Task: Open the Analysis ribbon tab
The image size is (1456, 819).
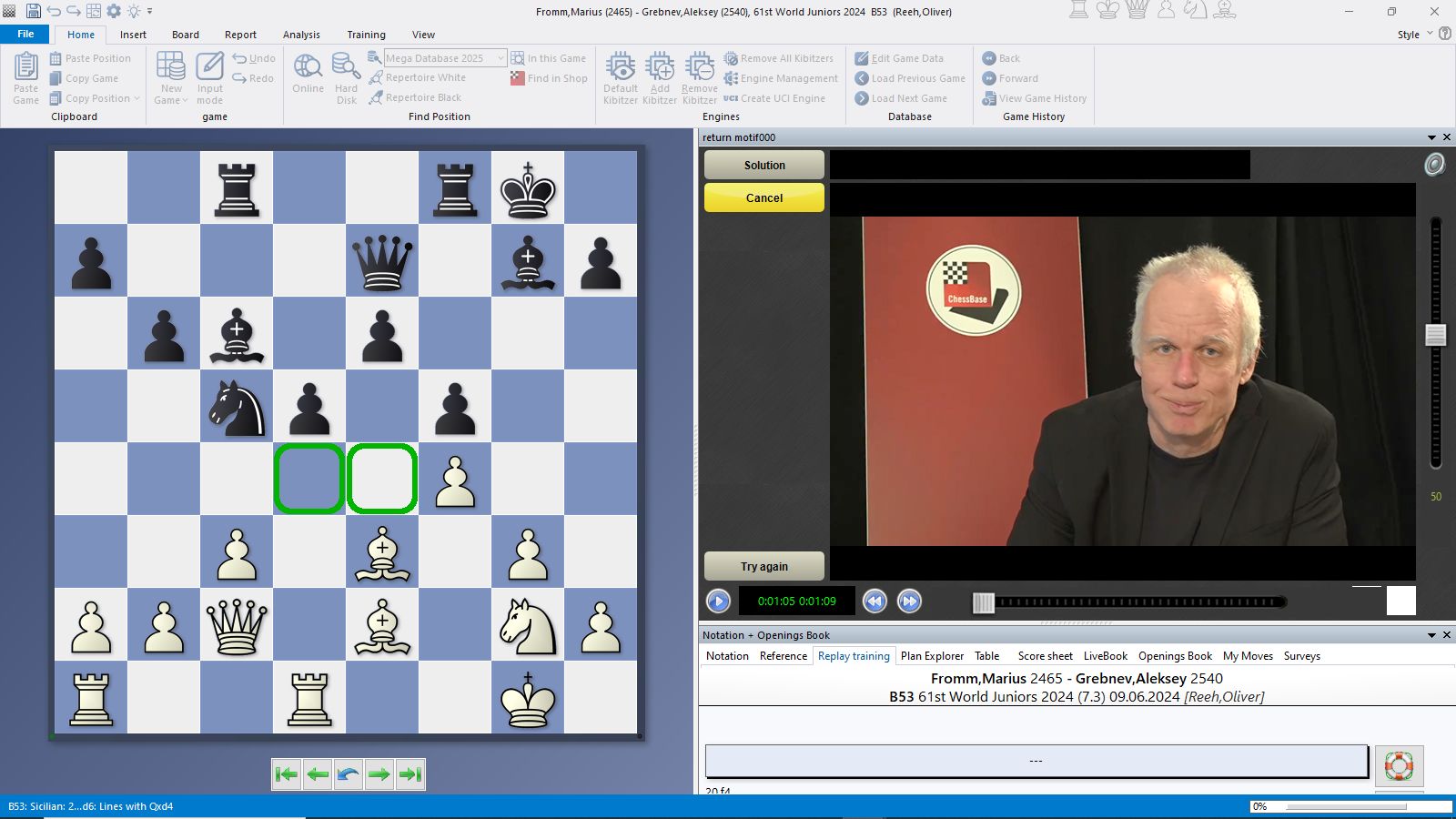Action: tap(301, 35)
